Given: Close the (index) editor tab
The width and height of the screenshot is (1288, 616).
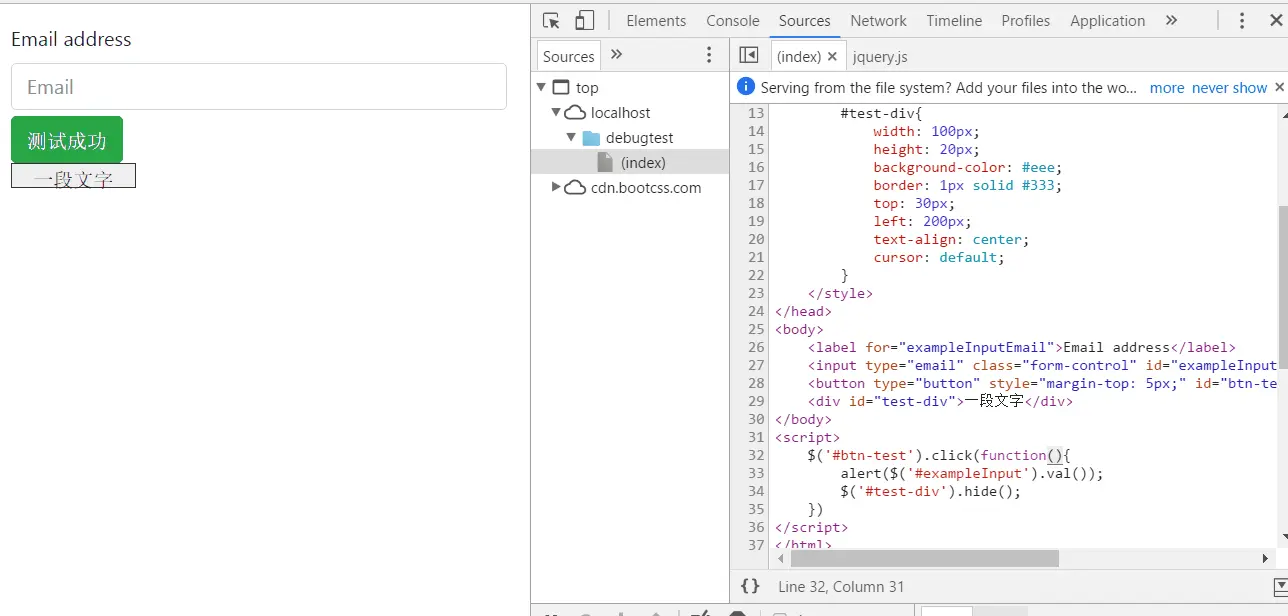Looking at the screenshot, I should [832, 57].
